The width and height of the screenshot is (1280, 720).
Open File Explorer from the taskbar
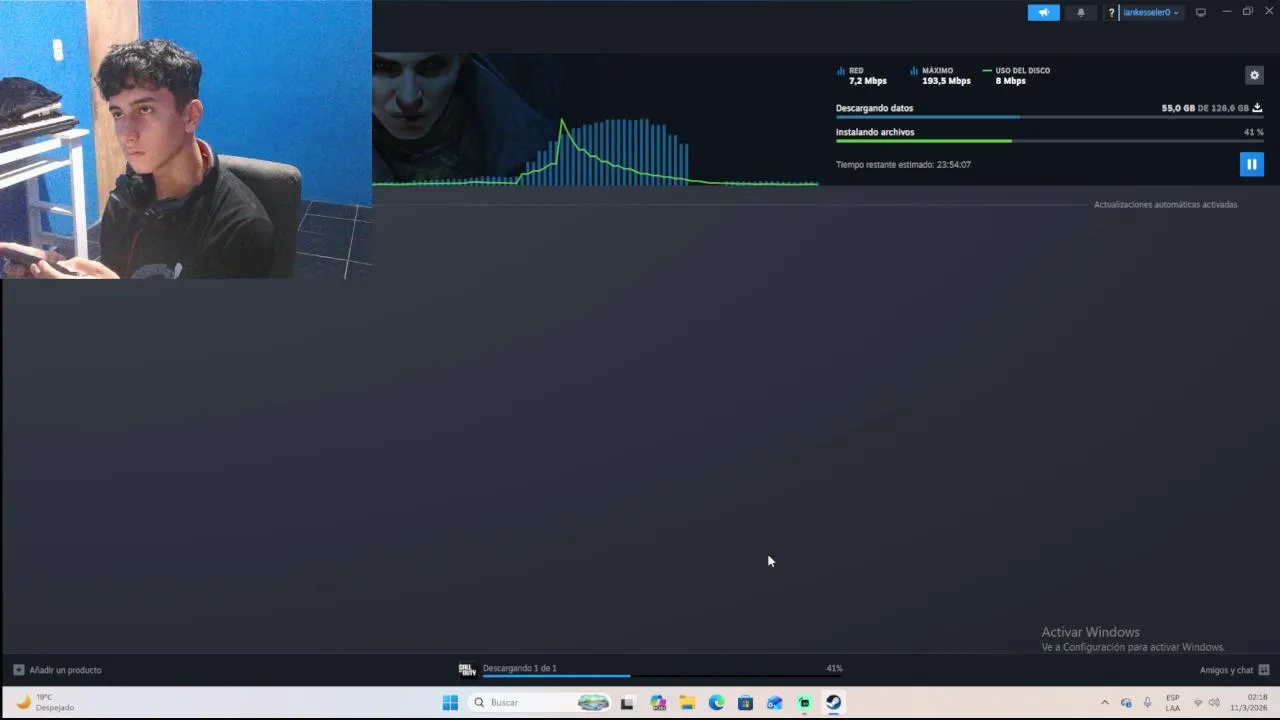[687, 703]
